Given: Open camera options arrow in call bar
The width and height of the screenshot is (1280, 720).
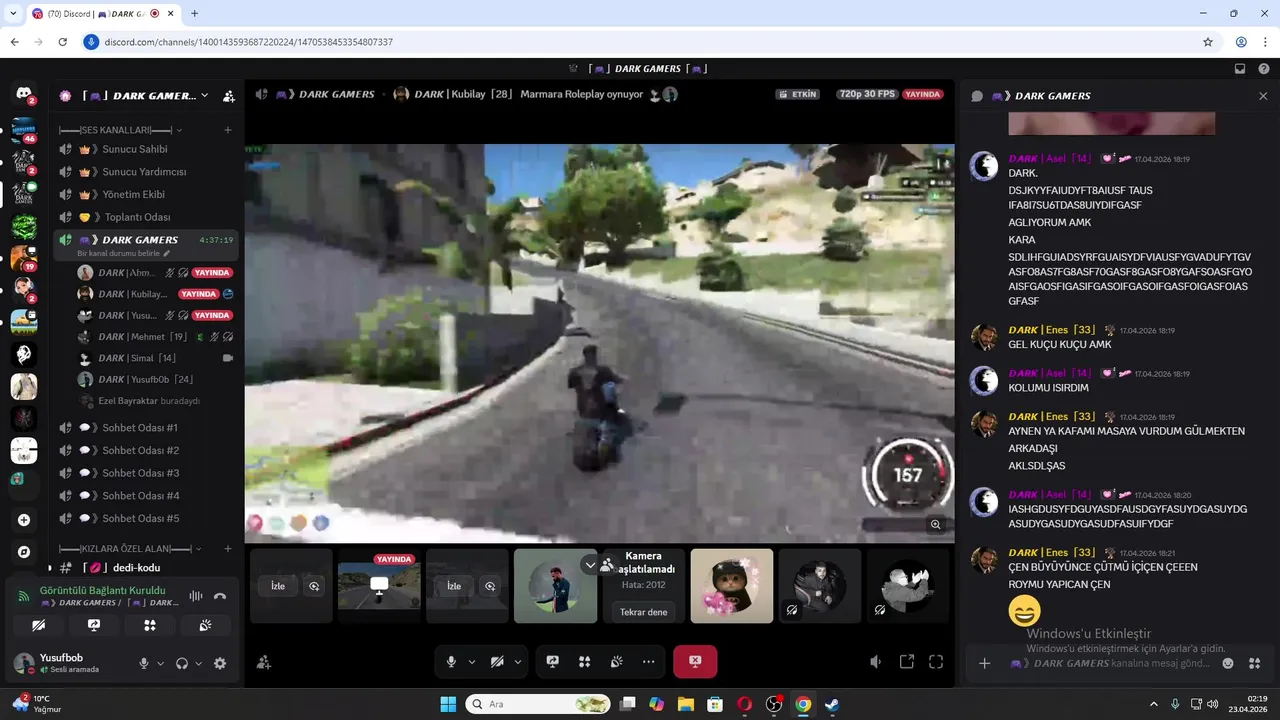Looking at the screenshot, I should click(x=518, y=662).
